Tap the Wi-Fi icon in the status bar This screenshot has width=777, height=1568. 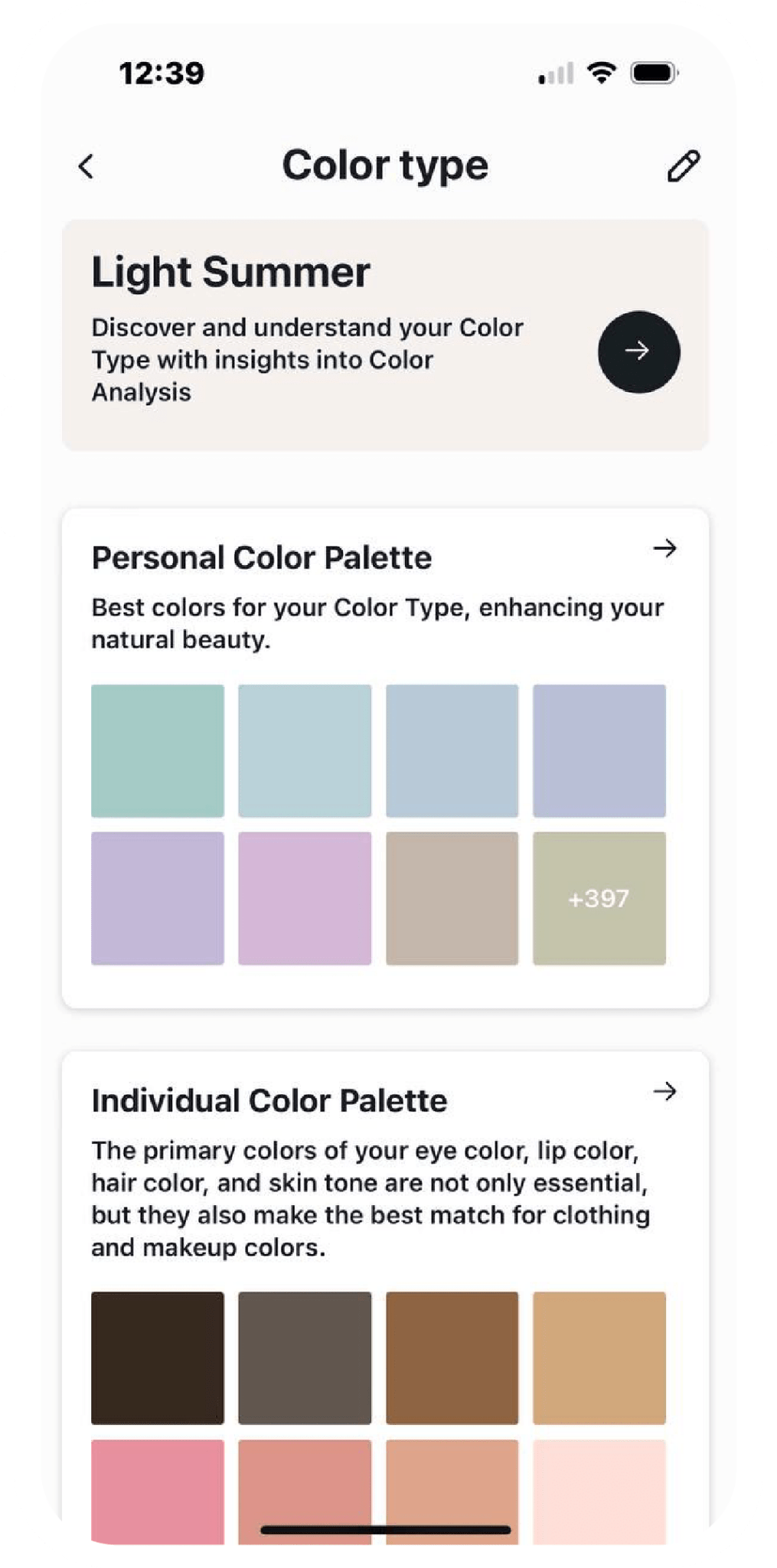(602, 73)
